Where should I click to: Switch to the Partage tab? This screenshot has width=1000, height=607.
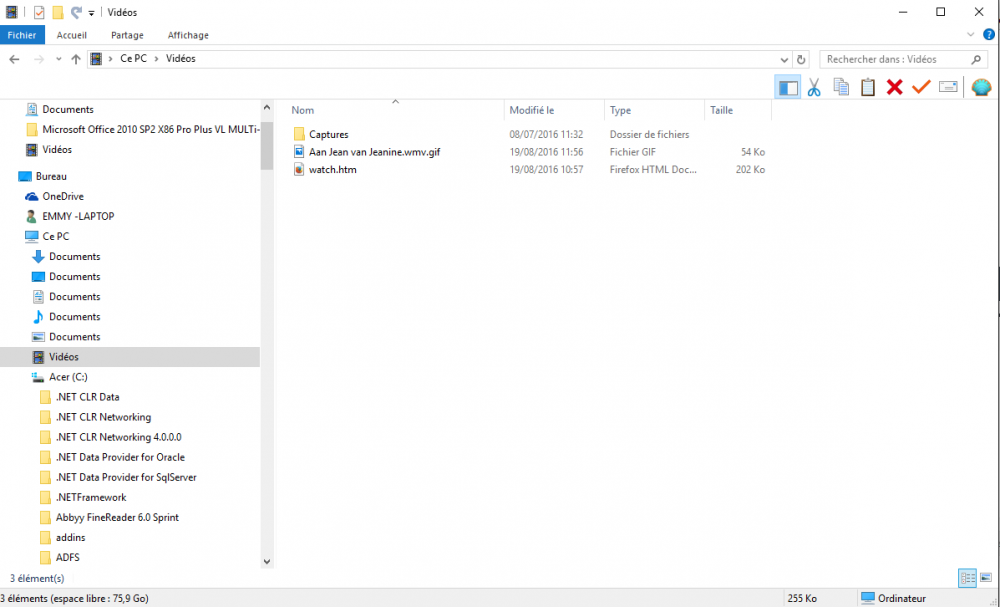(x=127, y=35)
